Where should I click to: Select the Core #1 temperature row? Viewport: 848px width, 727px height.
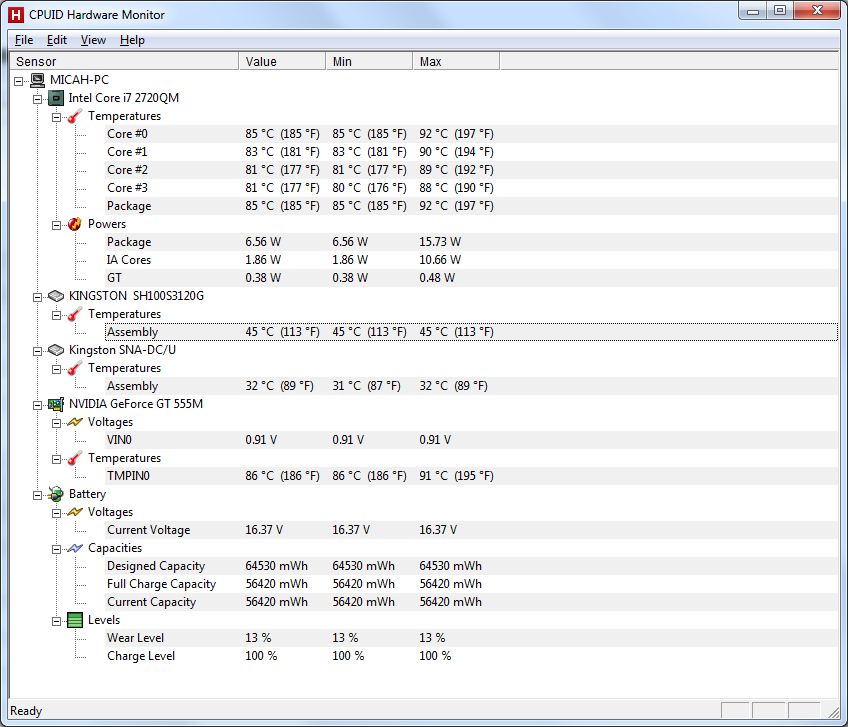click(471, 152)
